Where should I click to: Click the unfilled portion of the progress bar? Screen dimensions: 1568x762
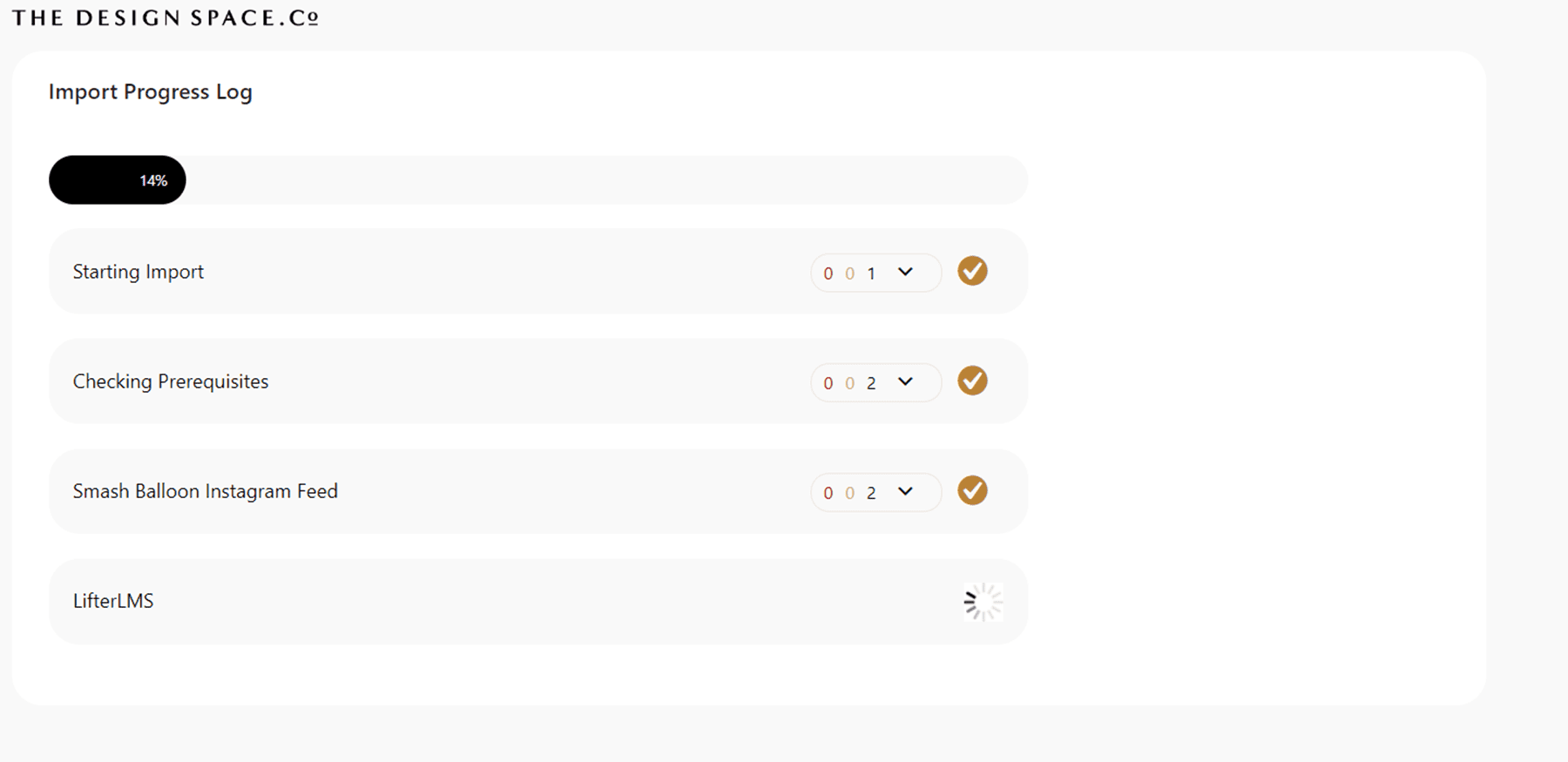(x=601, y=180)
